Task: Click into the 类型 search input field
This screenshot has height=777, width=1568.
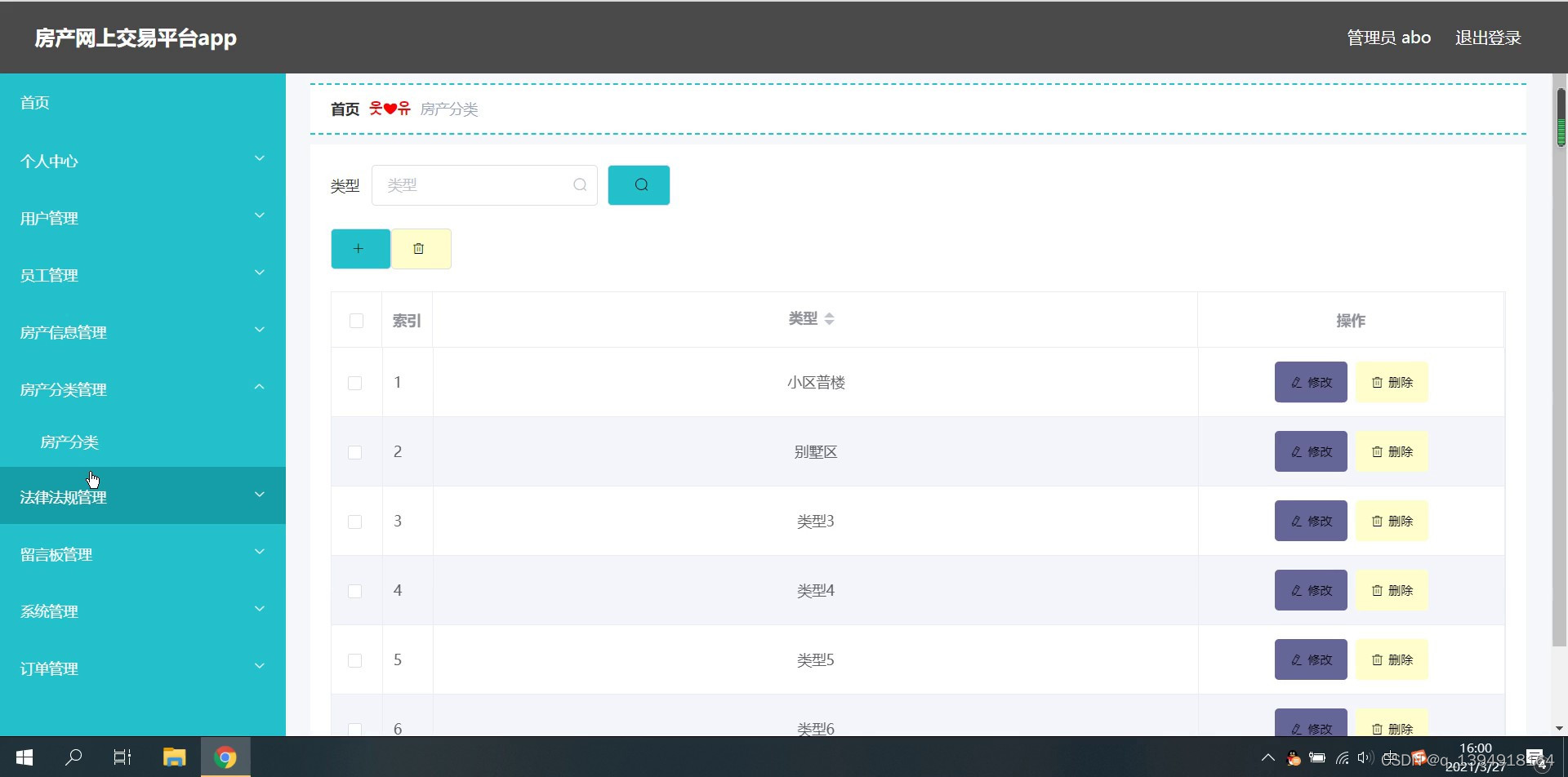Action: pyautogui.click(x=484, y=185)
